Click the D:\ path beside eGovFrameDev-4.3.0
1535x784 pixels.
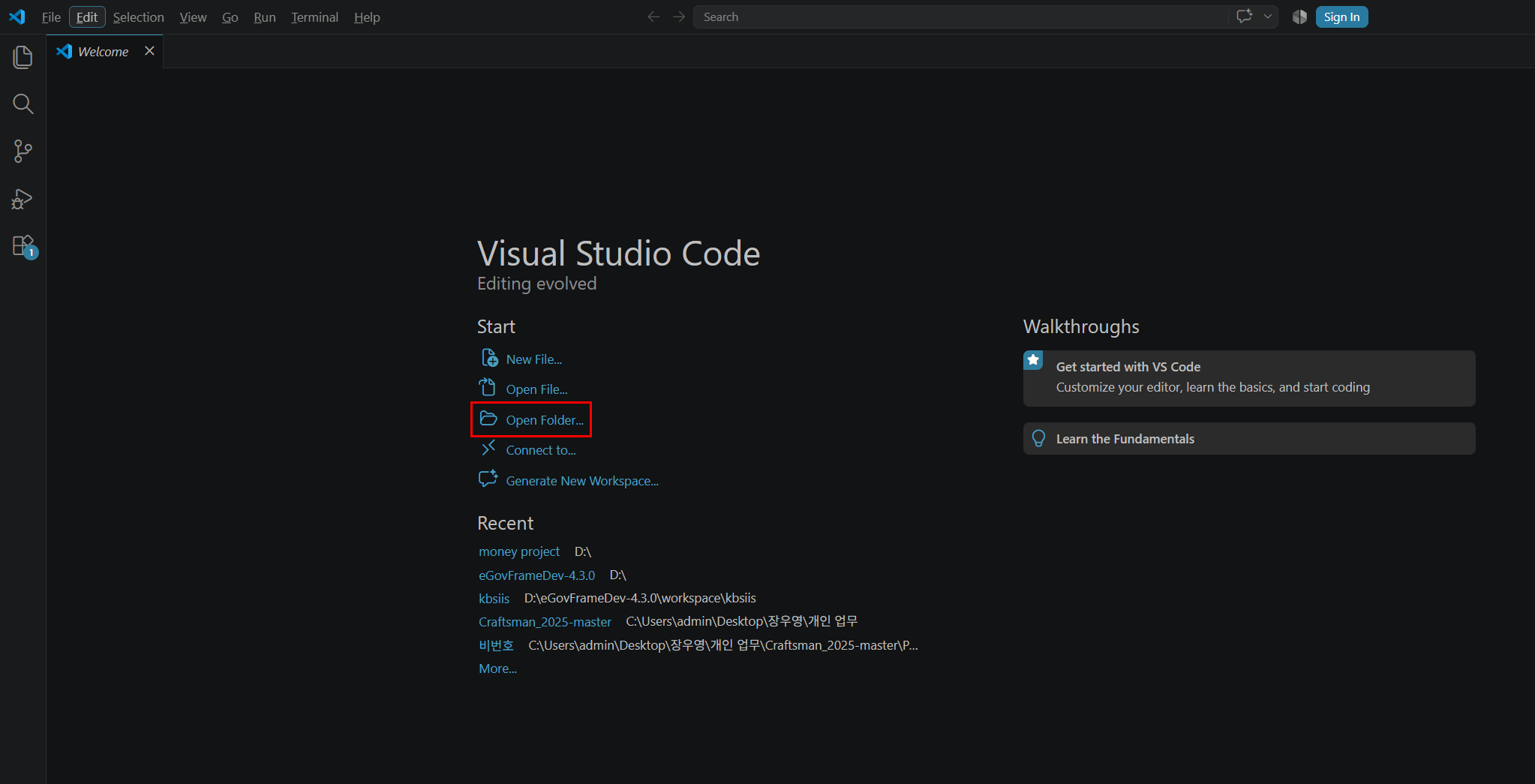click(x=618, y=575)
